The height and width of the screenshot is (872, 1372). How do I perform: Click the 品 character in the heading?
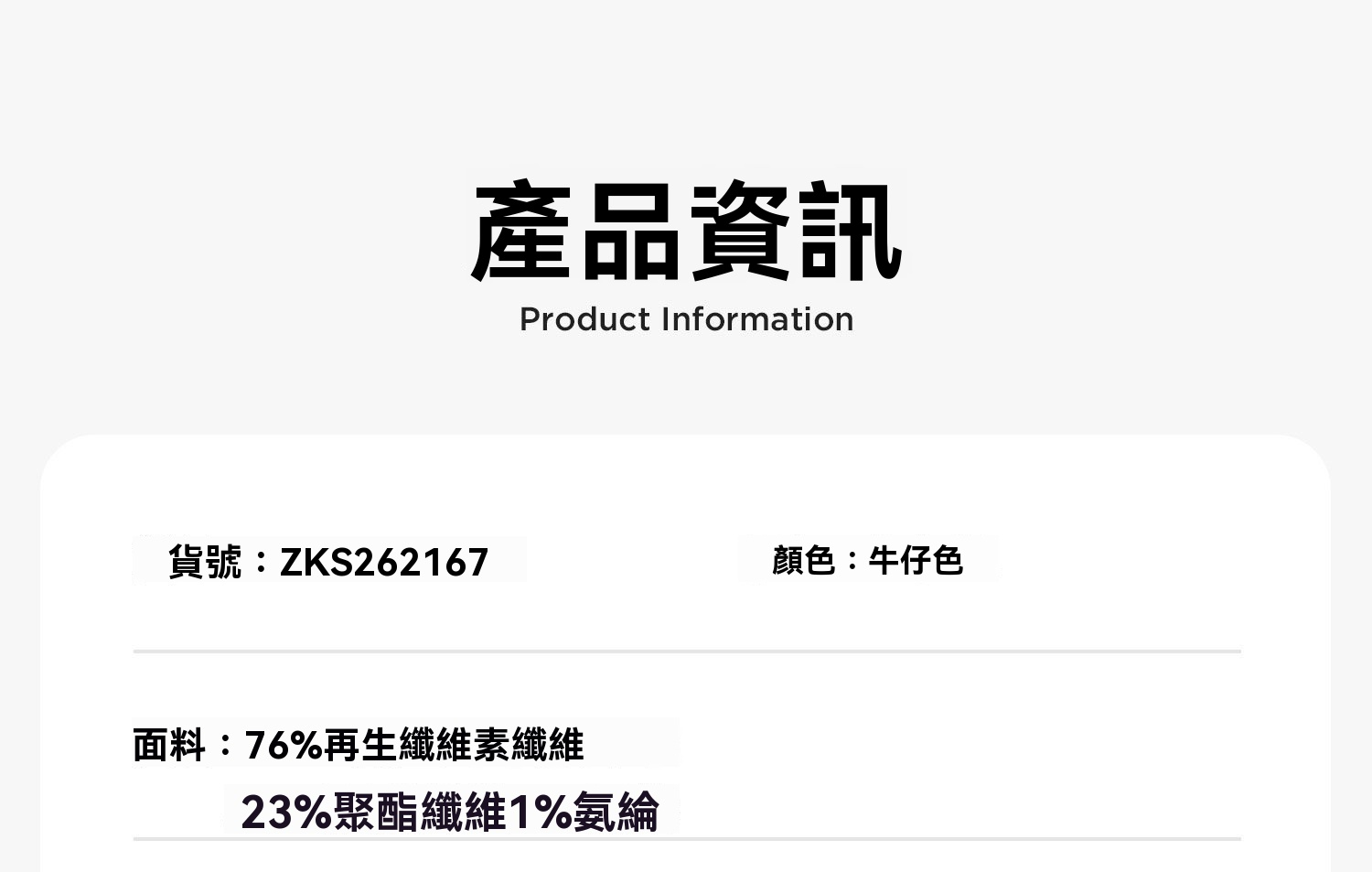click(631, 232)
